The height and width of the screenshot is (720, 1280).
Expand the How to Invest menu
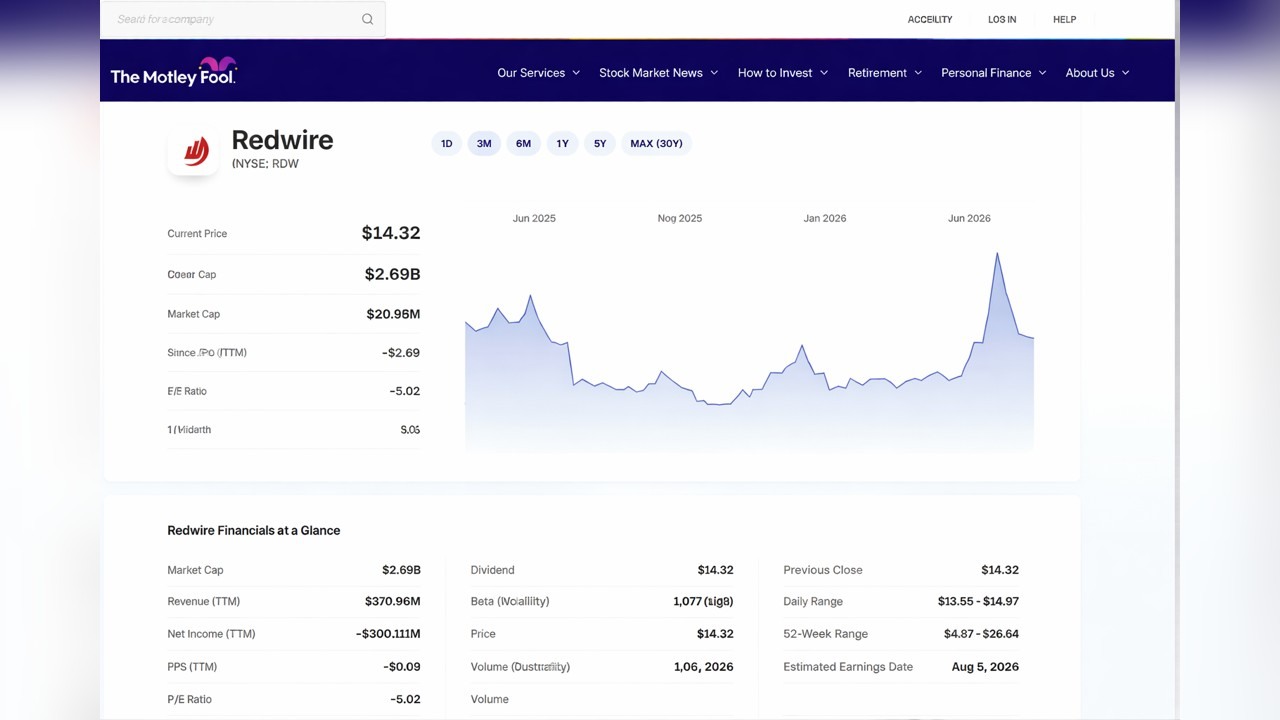[x=782, y=73]
